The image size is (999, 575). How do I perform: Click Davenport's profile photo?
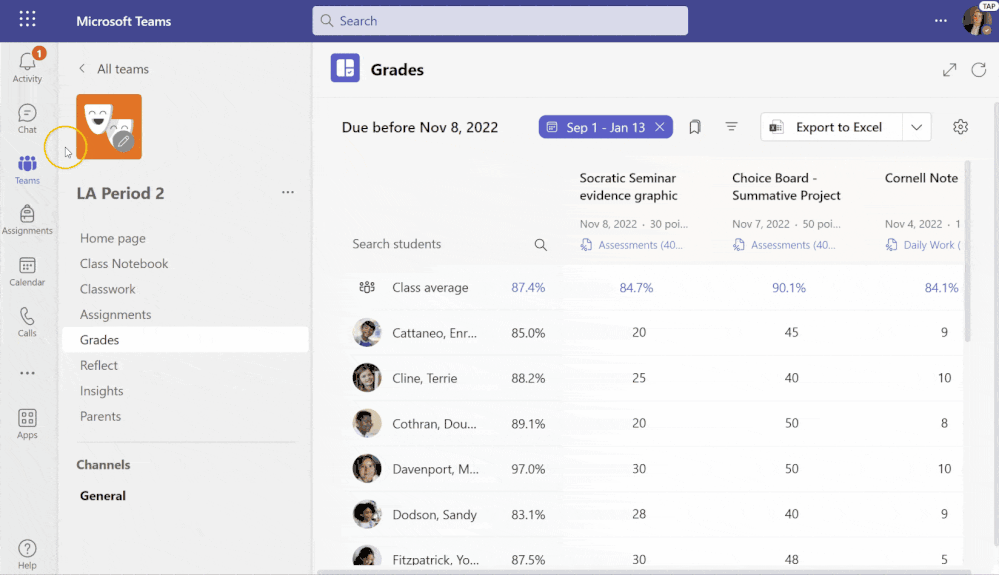pos(367,469)
